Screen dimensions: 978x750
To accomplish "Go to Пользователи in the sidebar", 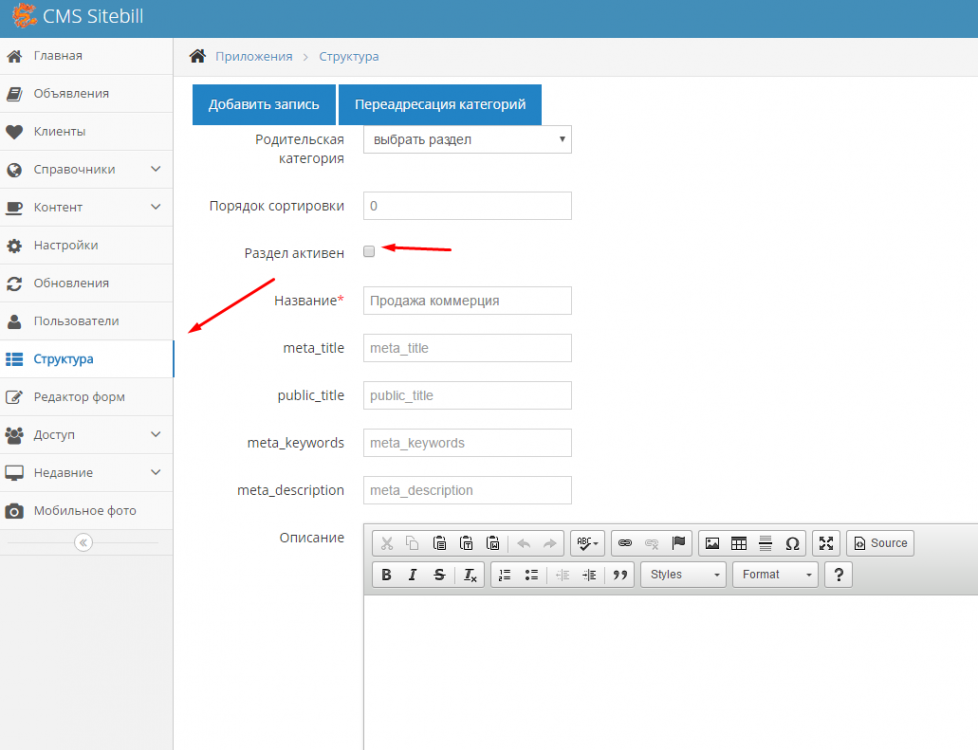I will pos(76,321).
